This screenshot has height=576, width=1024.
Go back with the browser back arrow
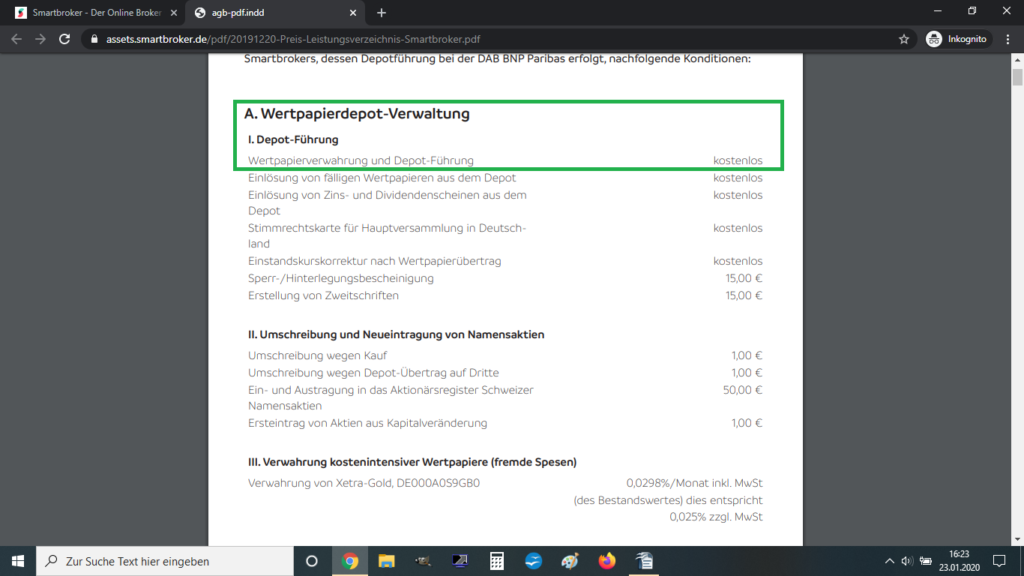point(16,39)
